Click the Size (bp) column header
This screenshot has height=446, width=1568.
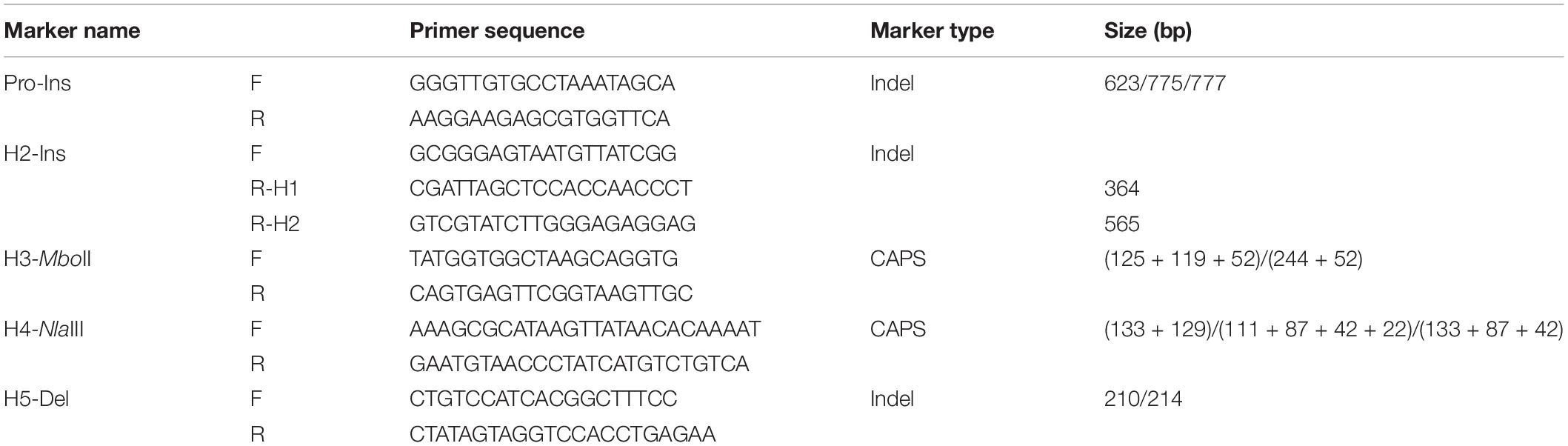click(1148, 31)
